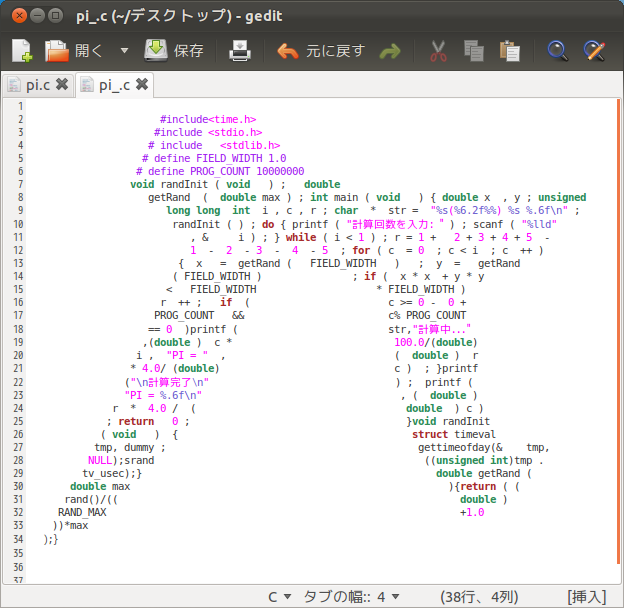Open the C language selector dropdown
The height and width of the screenshot is (608, 624).
point(280,597)
